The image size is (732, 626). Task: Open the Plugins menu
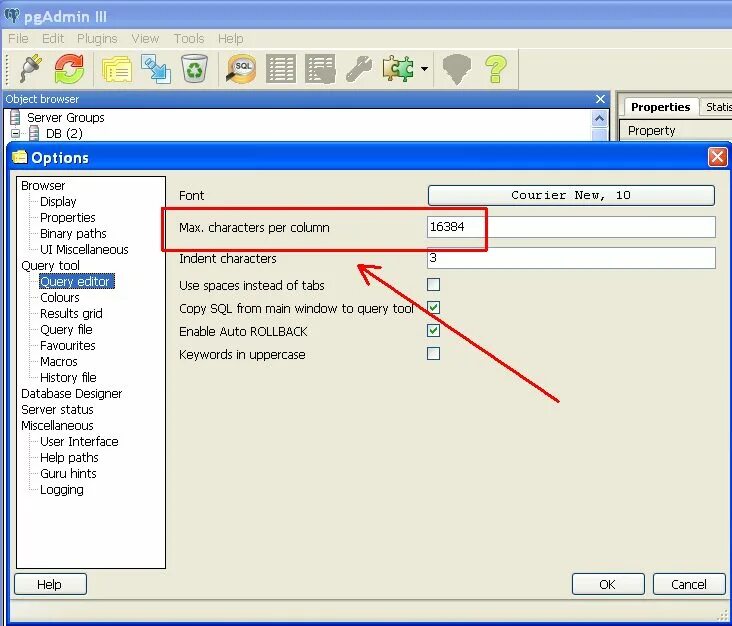point(97,38)
